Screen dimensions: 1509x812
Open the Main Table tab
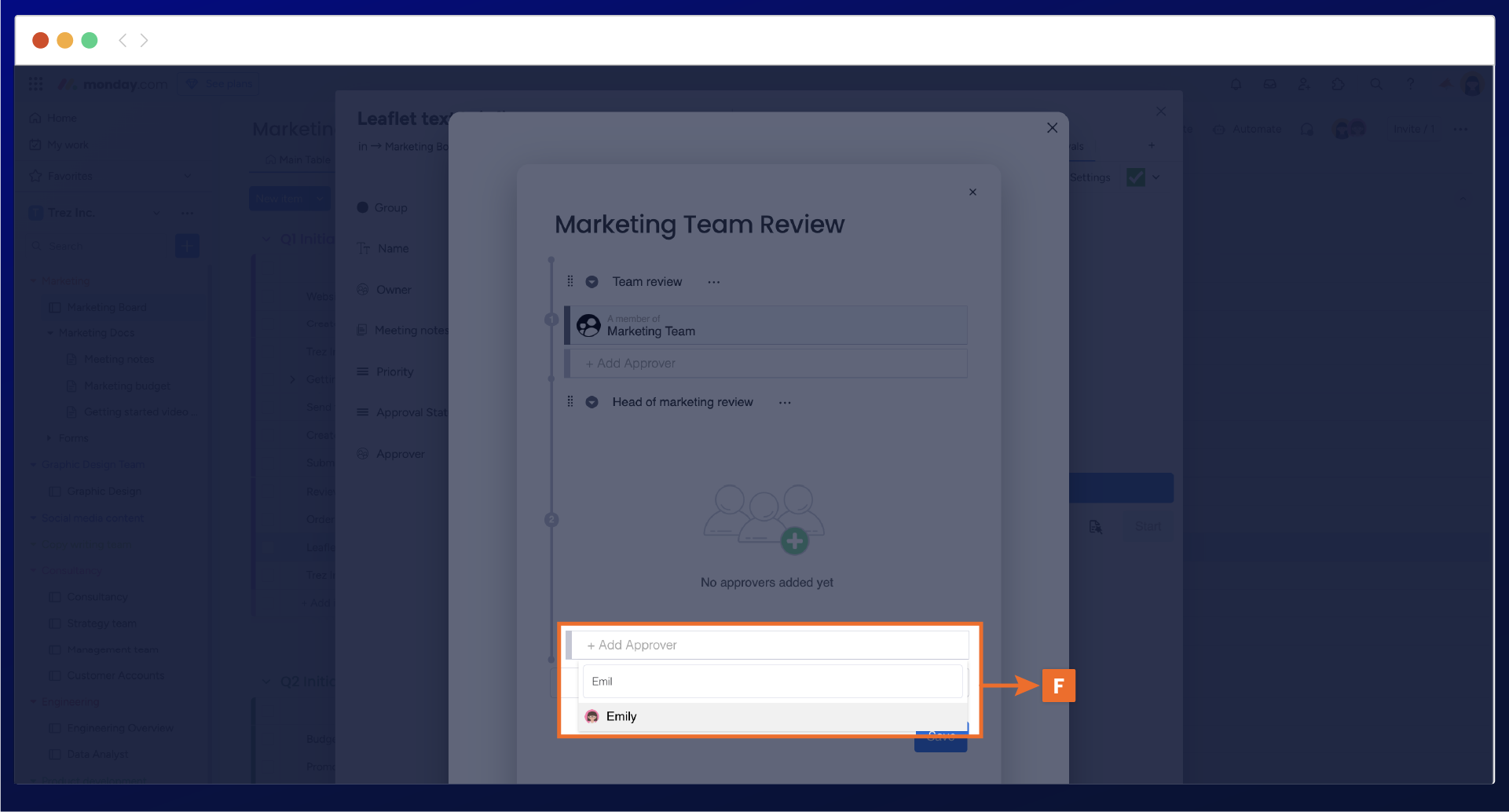[299, 159]
